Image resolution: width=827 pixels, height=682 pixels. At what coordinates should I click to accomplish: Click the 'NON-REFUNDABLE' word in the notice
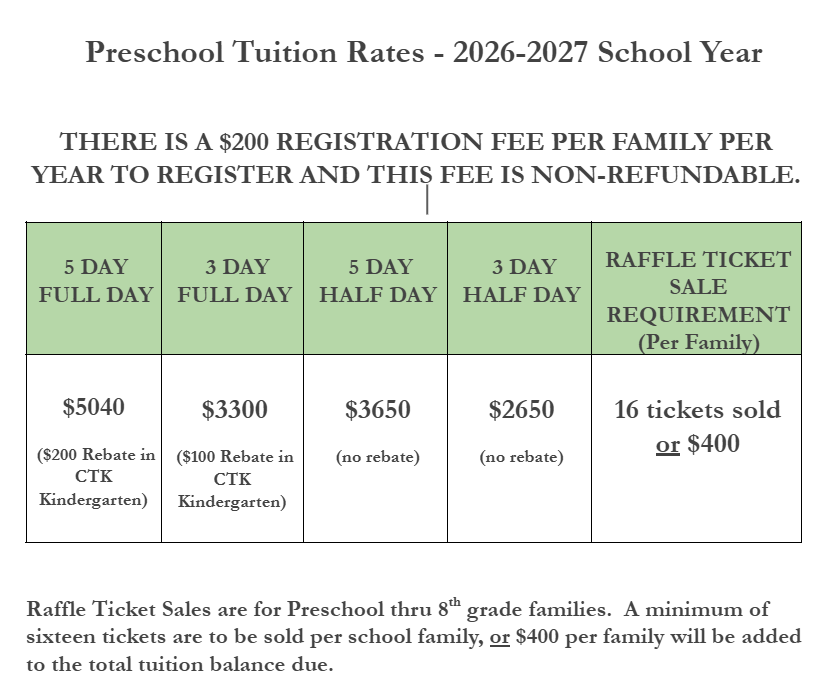pyautogui.click(x=666, y=175)
